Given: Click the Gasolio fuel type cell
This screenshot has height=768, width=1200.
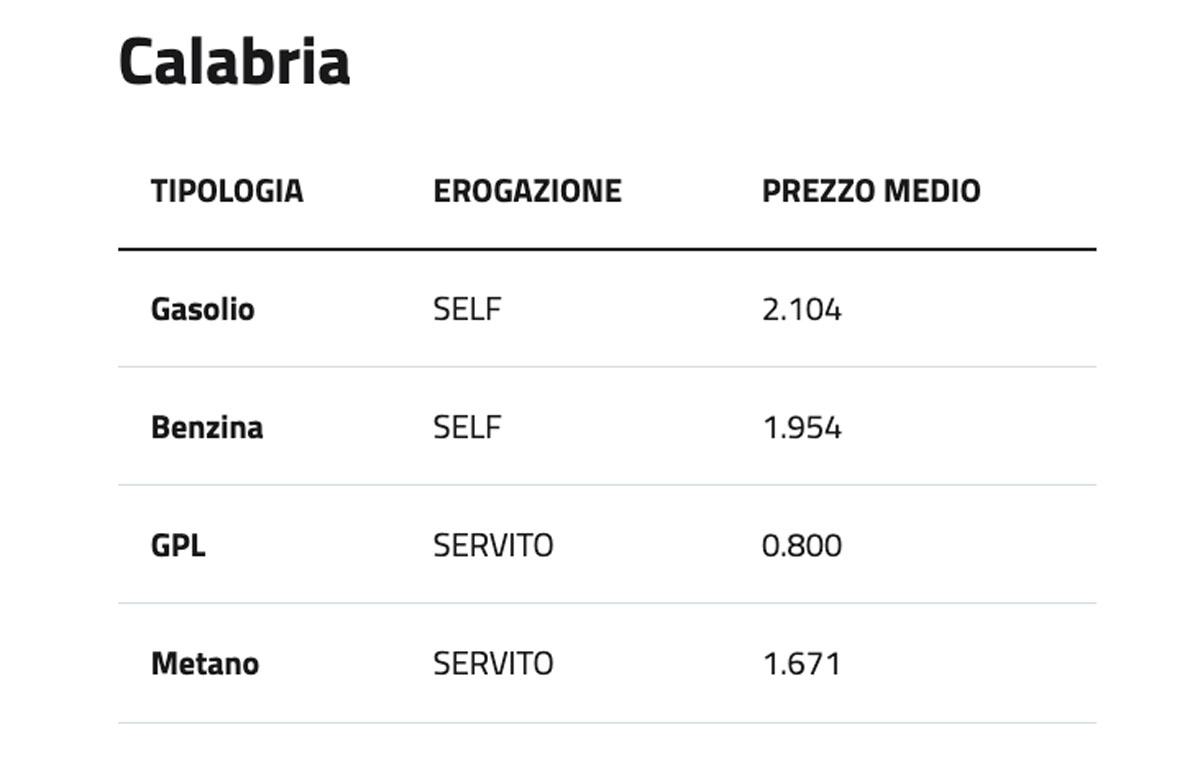Looking at the screenshot, I should [x=203, y=309].
